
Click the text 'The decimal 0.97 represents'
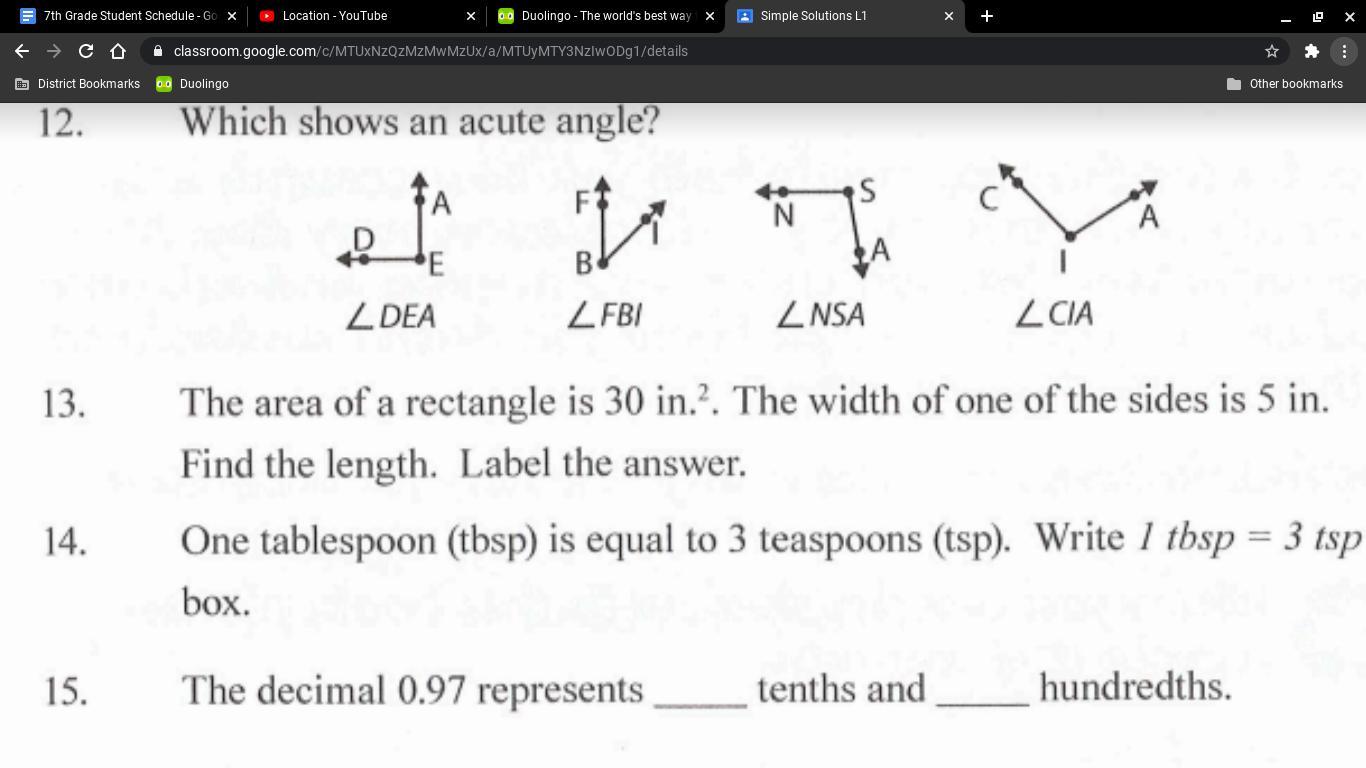tap(412, 690)
